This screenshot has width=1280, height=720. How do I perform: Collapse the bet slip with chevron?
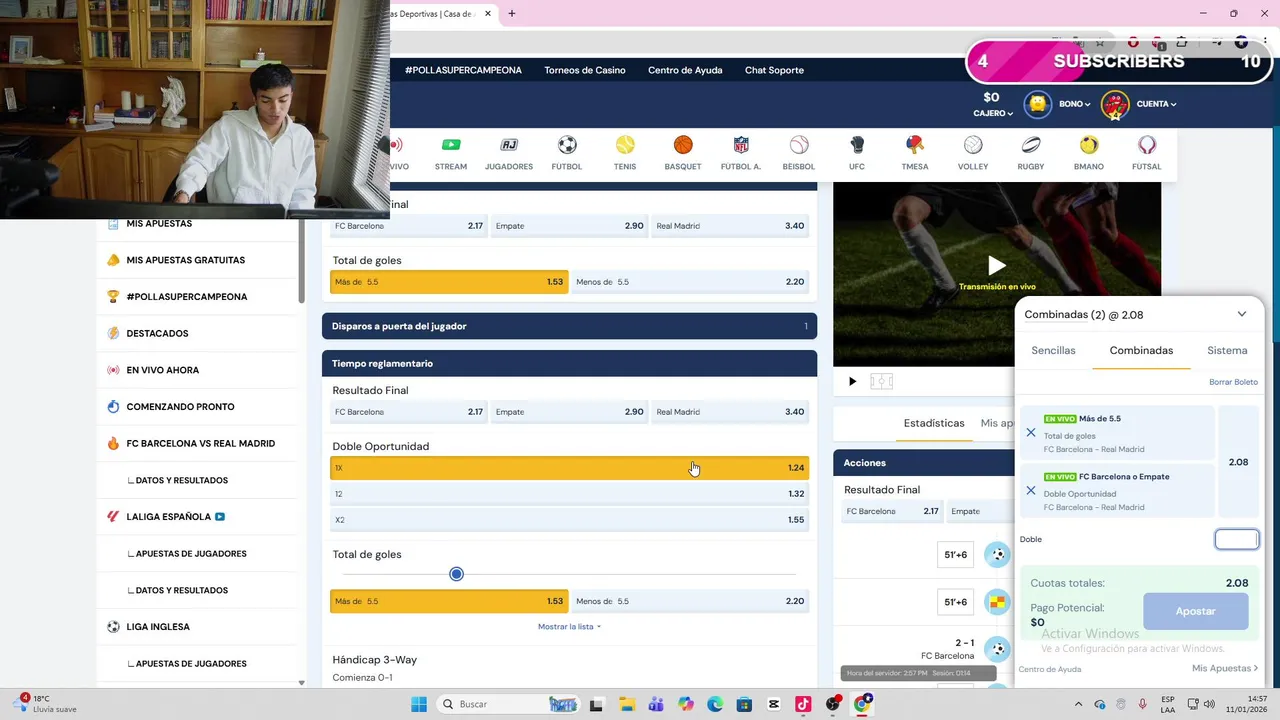pyautogui.click(x=1242, y=314)
